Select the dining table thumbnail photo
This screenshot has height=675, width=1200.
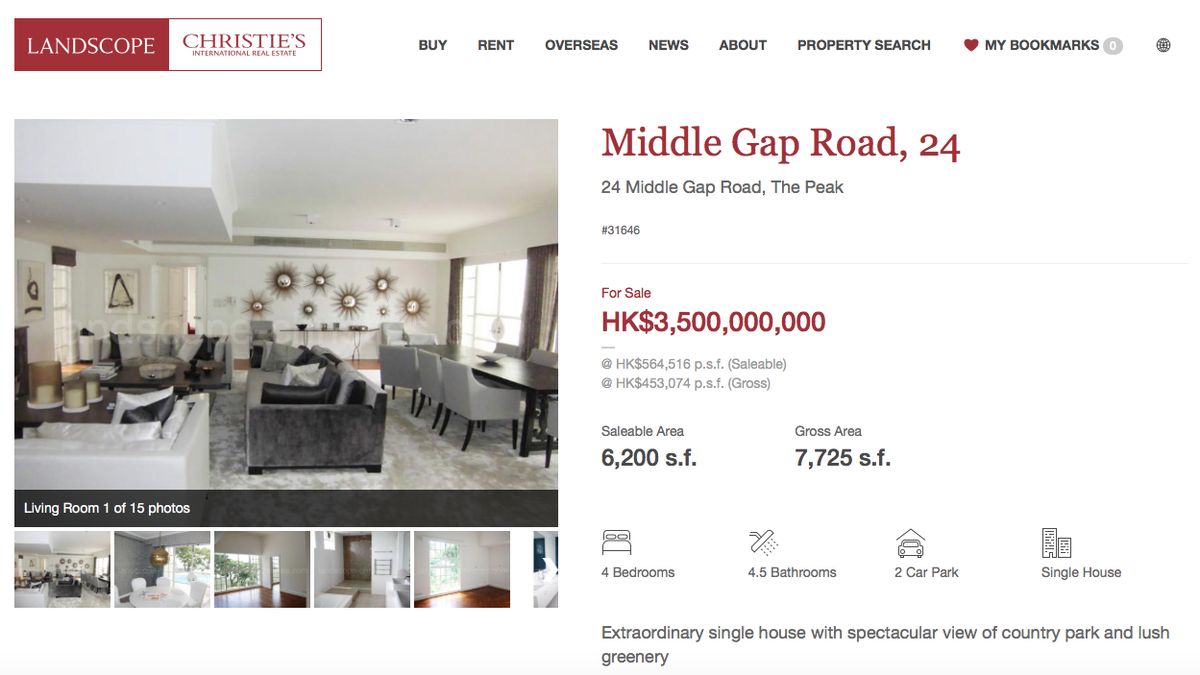click(162, 569)
